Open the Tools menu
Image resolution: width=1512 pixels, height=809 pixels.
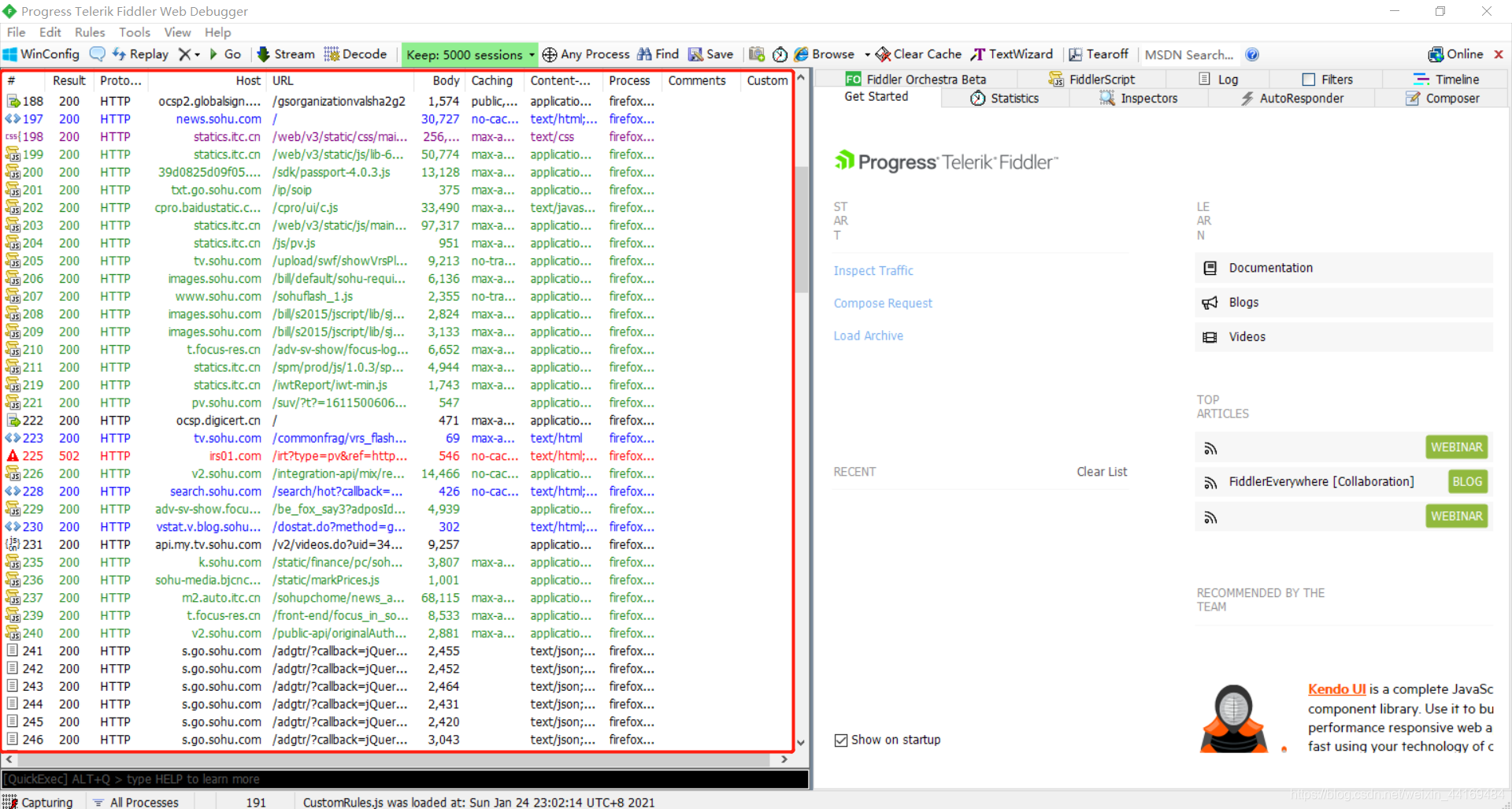(135, 32)
